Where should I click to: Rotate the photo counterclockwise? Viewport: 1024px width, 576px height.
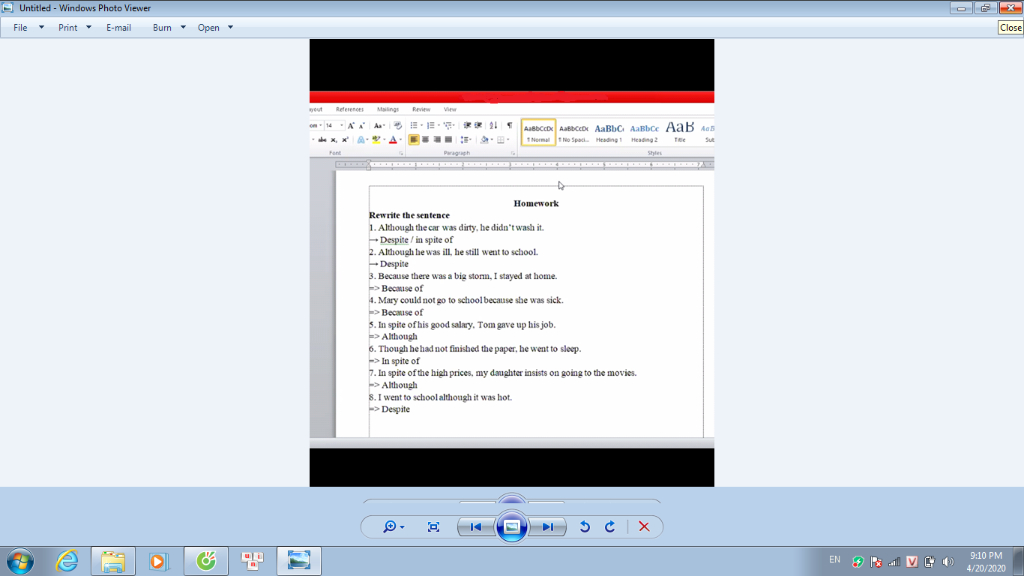584,527
